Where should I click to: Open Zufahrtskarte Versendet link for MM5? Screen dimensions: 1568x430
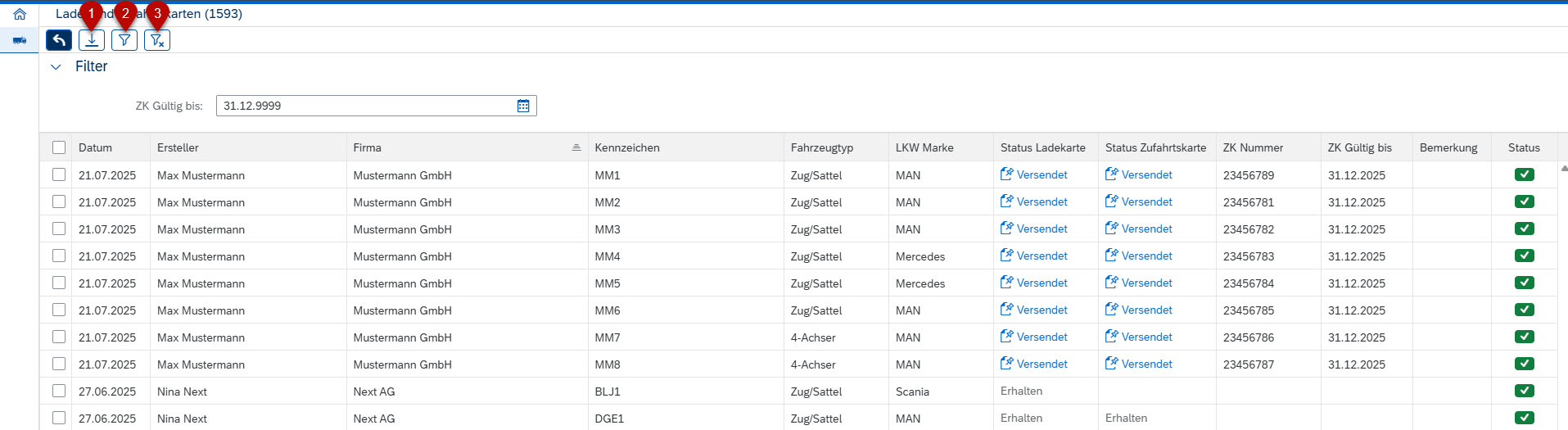(1139, 283)
